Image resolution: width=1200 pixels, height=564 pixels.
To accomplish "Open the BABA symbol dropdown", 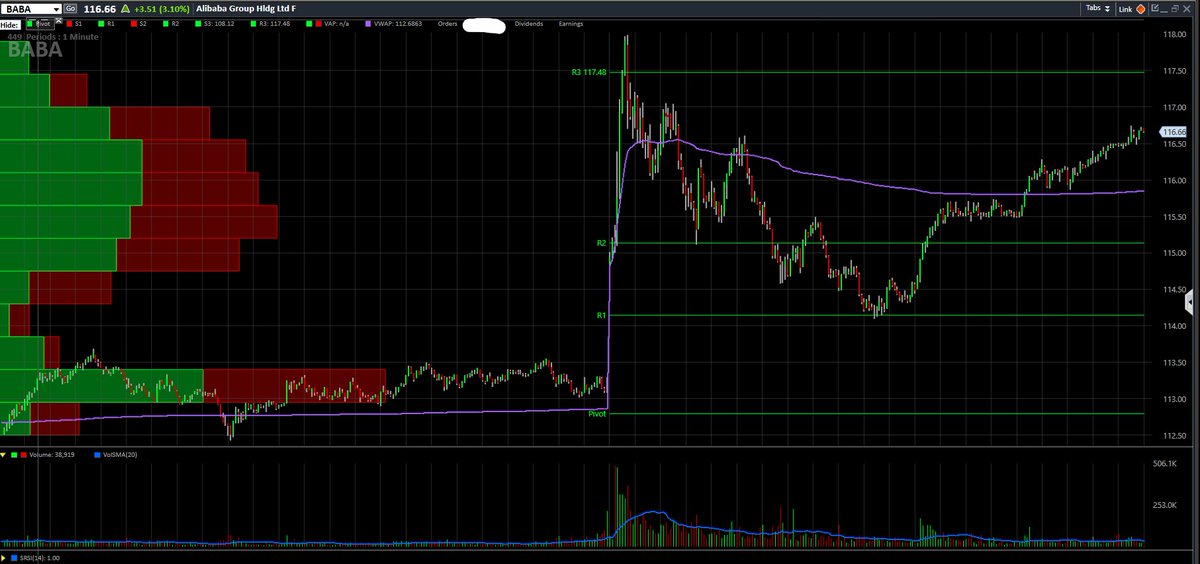I will pyautogui.click(x=55, y=9).
